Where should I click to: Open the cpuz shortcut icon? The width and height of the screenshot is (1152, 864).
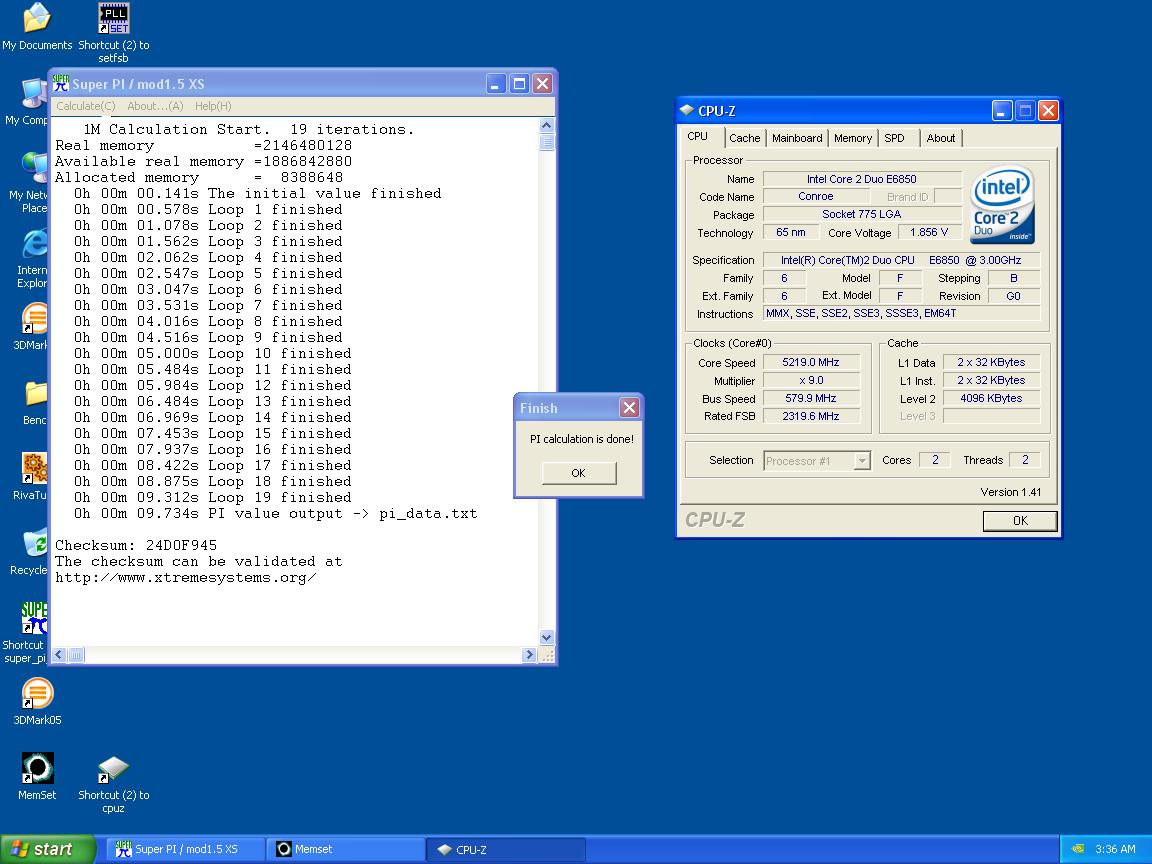tap(114, 768)
